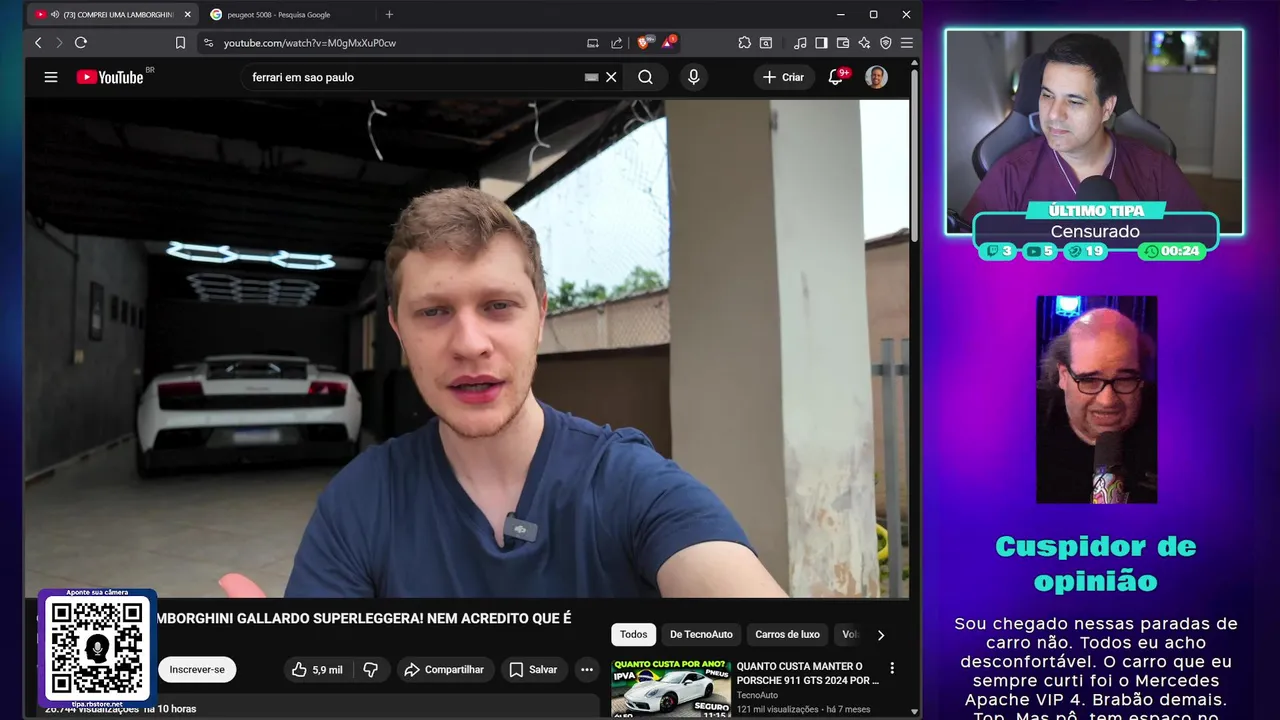Click the YouTube search magnifier button

[x=646, y=77]
